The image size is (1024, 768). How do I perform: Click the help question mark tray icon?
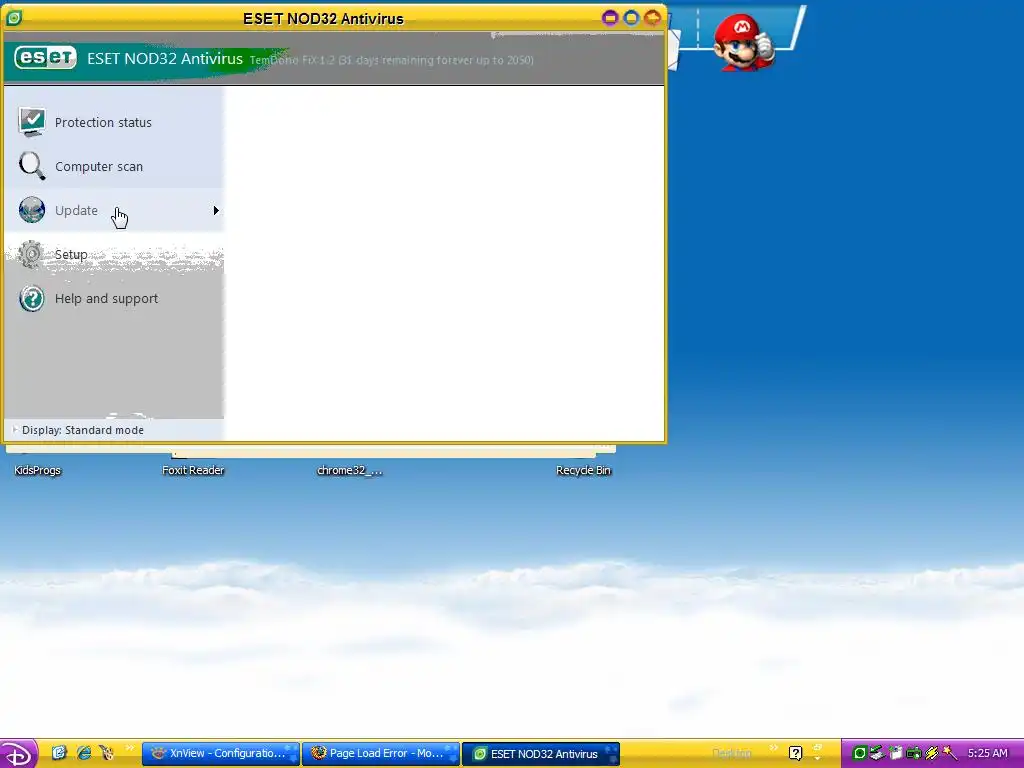pyautogui.click(x=795, y=753)
